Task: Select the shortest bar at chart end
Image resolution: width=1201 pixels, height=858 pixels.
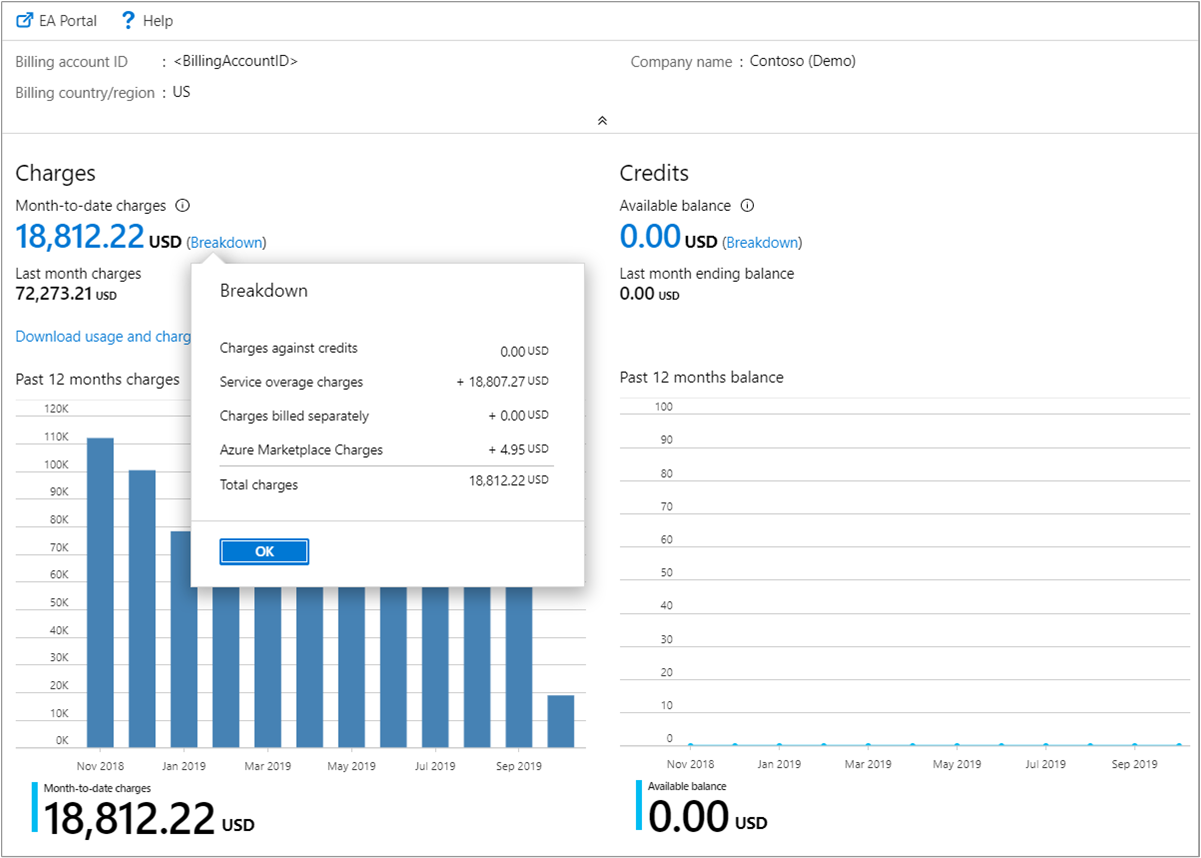Action: 561,721
